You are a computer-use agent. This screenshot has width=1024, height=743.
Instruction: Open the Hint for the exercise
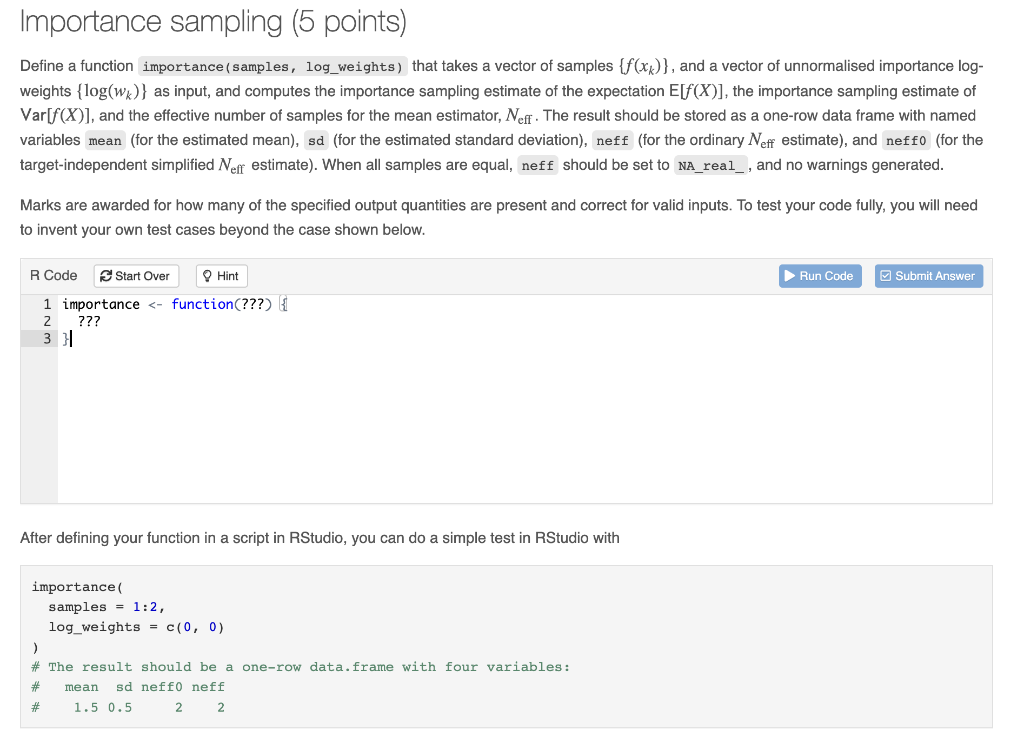221,275
